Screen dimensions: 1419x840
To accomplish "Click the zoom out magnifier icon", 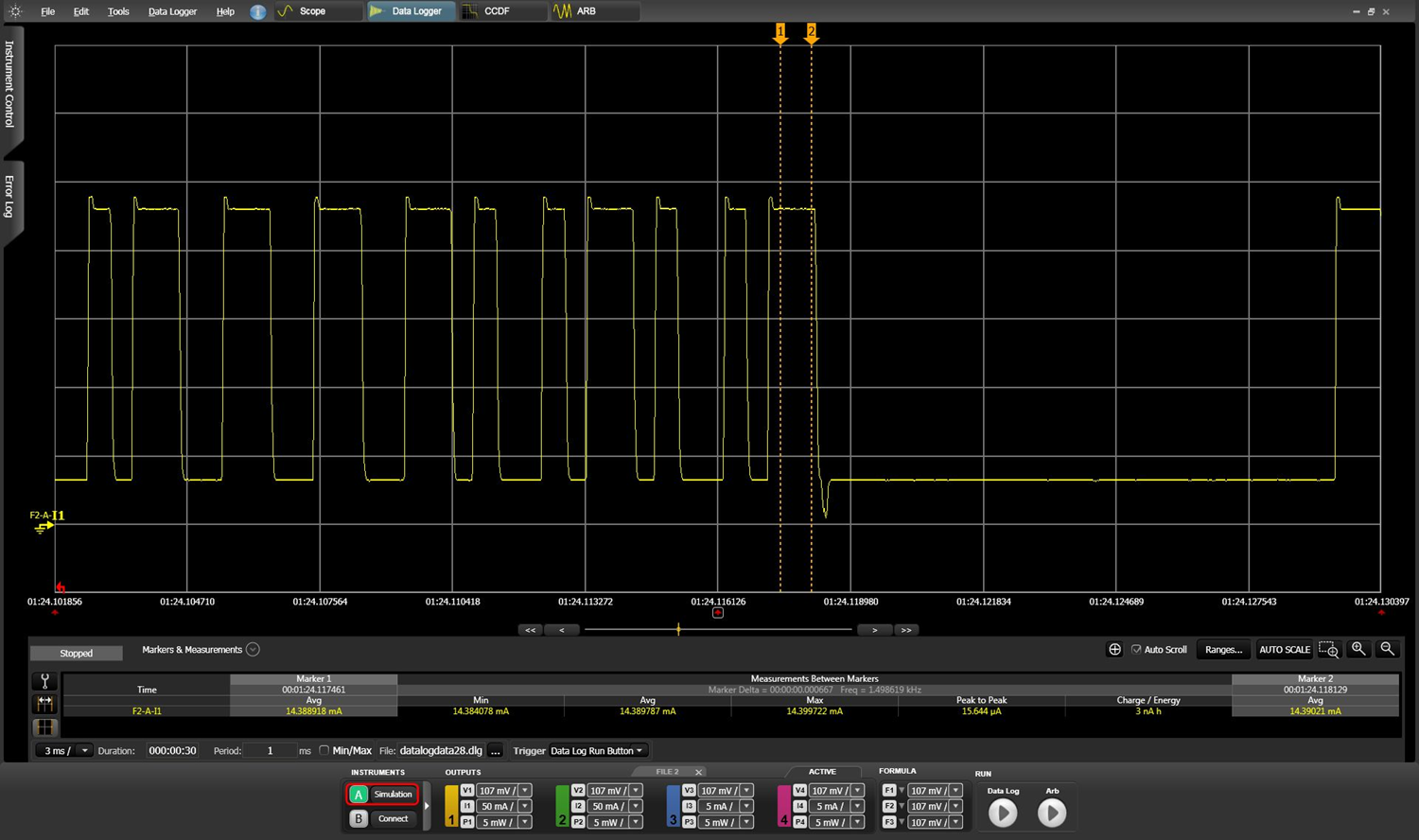I will [x=1387, y=649].
